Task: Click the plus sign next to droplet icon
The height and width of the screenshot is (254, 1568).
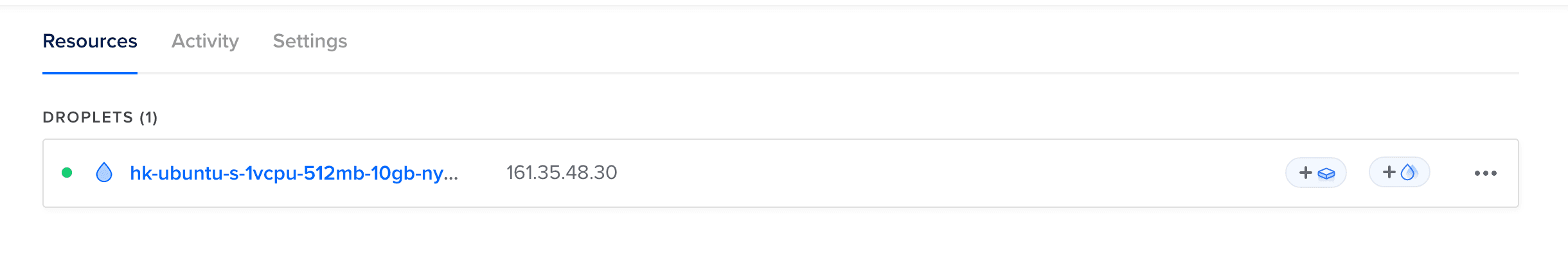Action: tap(1389, 172)
